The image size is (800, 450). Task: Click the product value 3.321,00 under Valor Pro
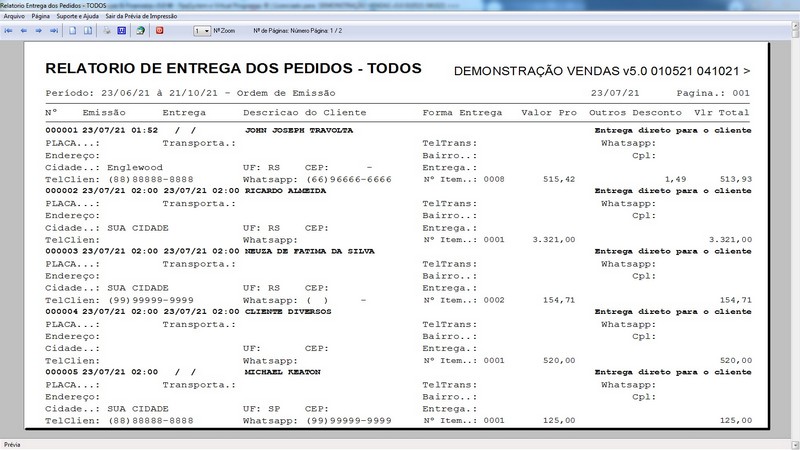pos(554,240)
